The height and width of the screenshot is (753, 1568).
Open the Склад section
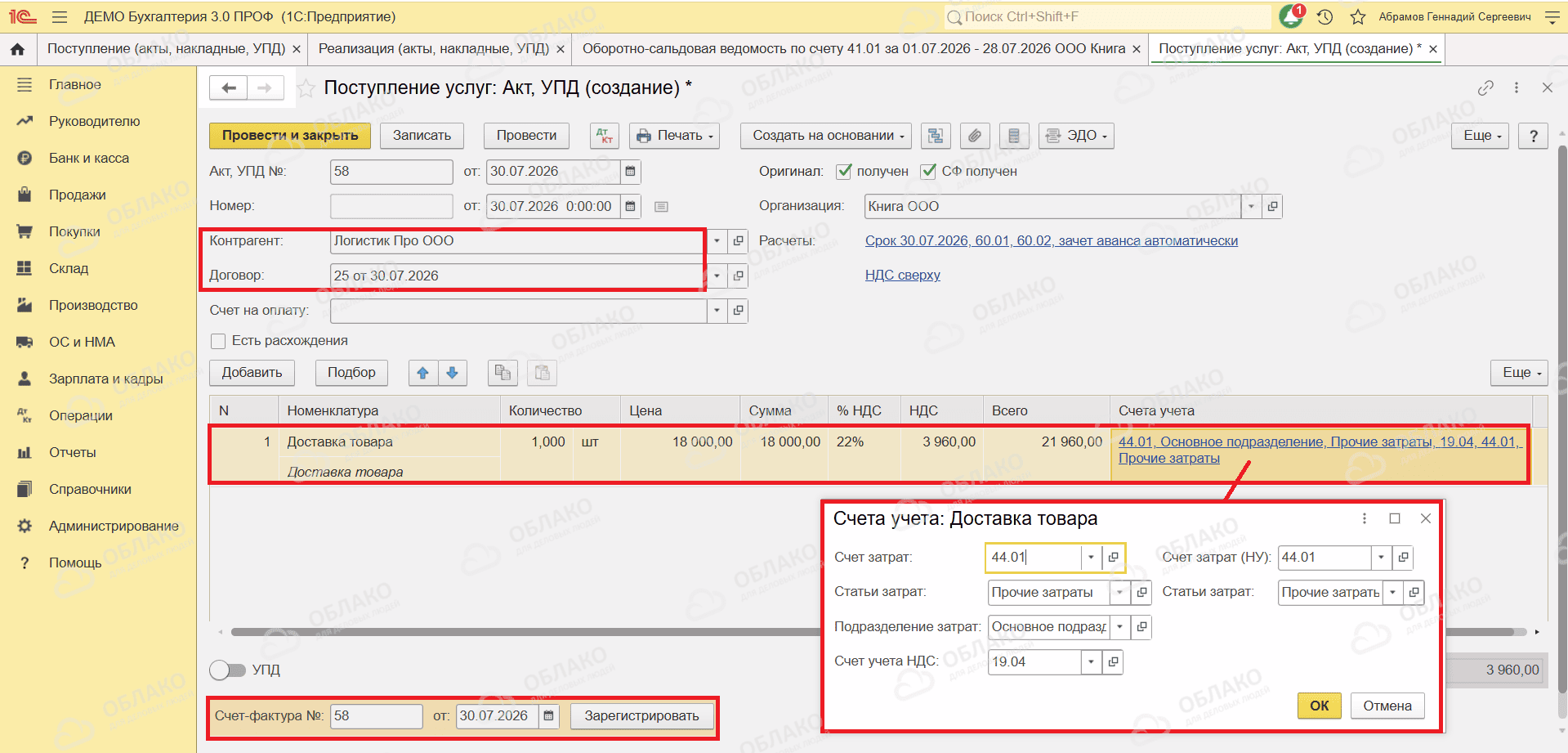coord(69,269)
